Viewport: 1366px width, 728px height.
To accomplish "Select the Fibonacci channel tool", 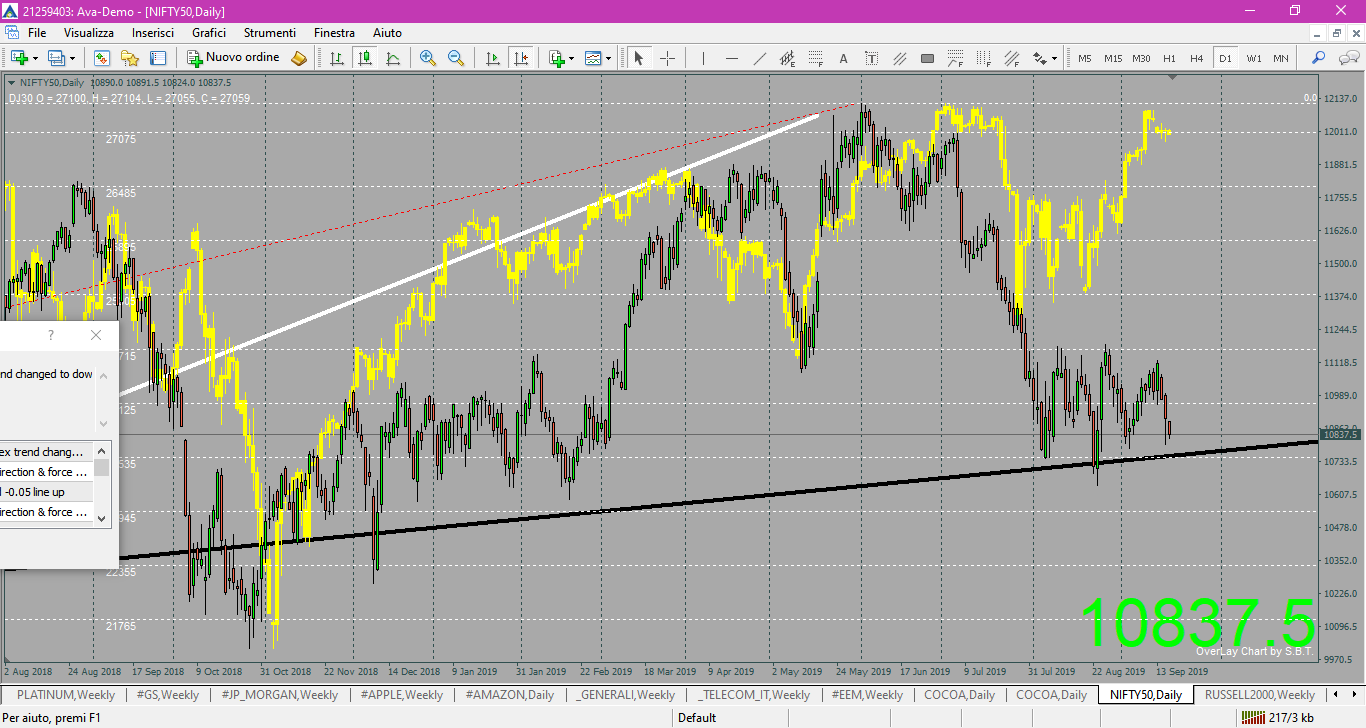I will [x=1011, y=58].
